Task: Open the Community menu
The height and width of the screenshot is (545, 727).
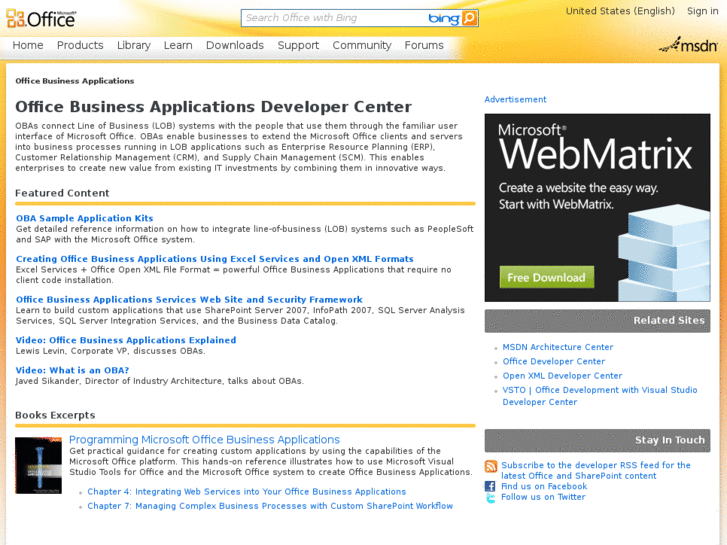Action: coord(362,45)
